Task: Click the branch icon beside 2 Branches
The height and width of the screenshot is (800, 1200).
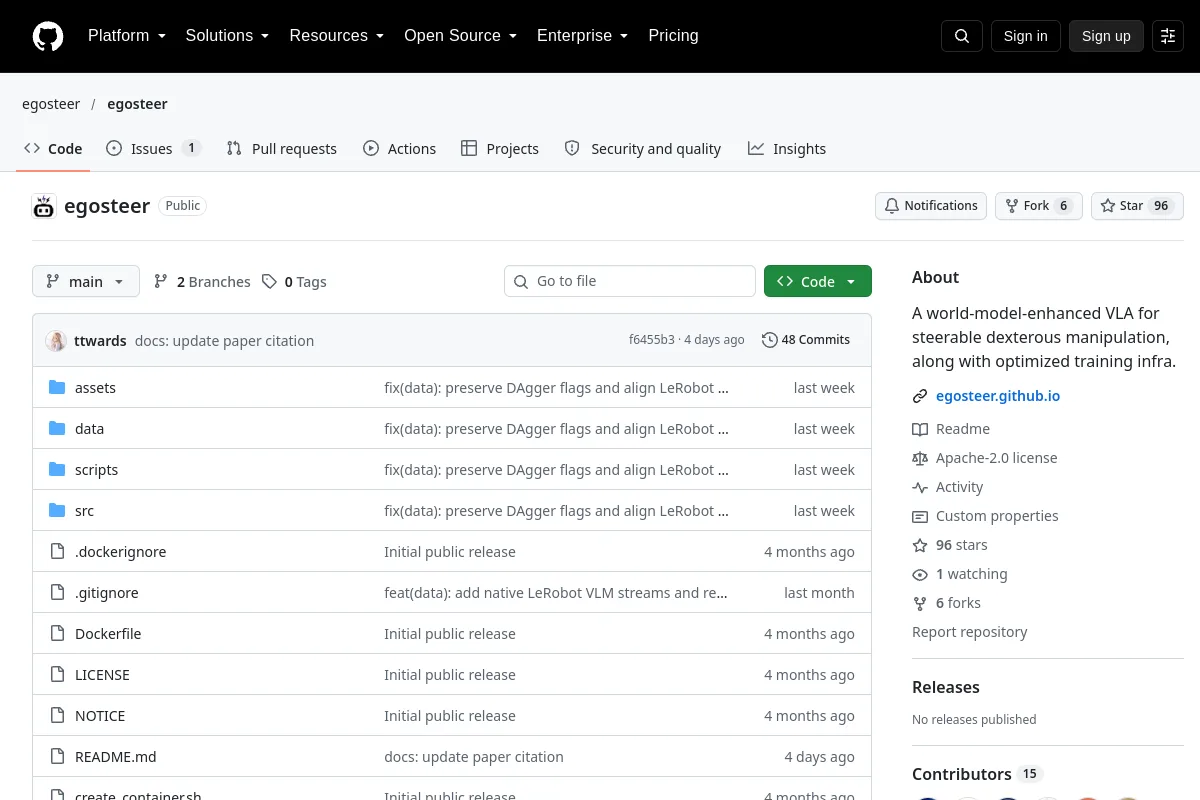Action: point(161,282)
